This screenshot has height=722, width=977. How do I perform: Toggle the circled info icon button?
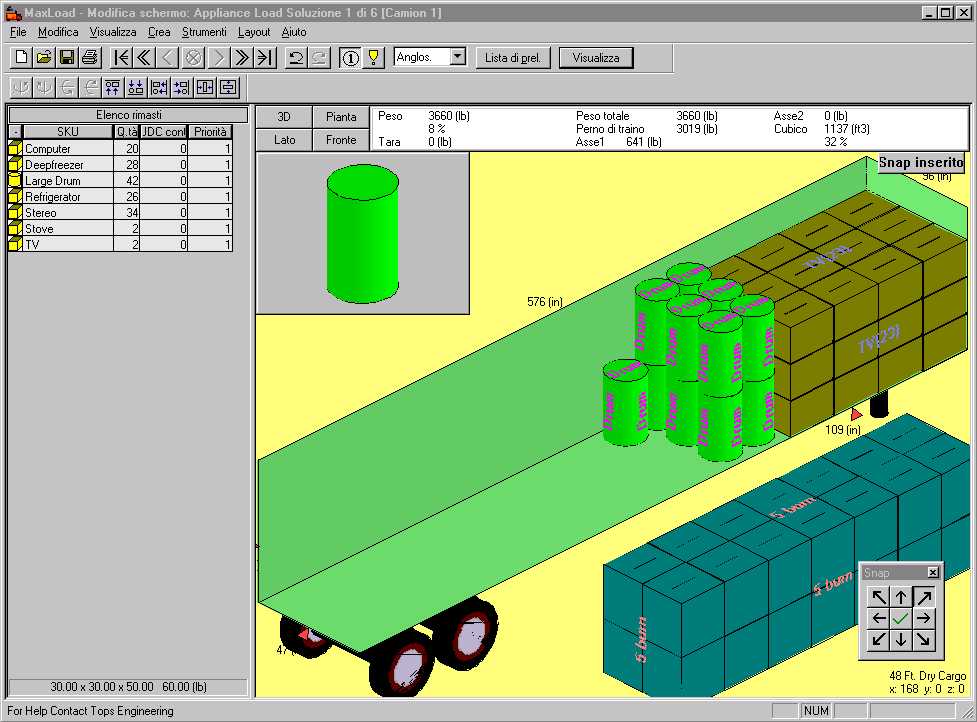pyautogui.click(x=350, y=58)
